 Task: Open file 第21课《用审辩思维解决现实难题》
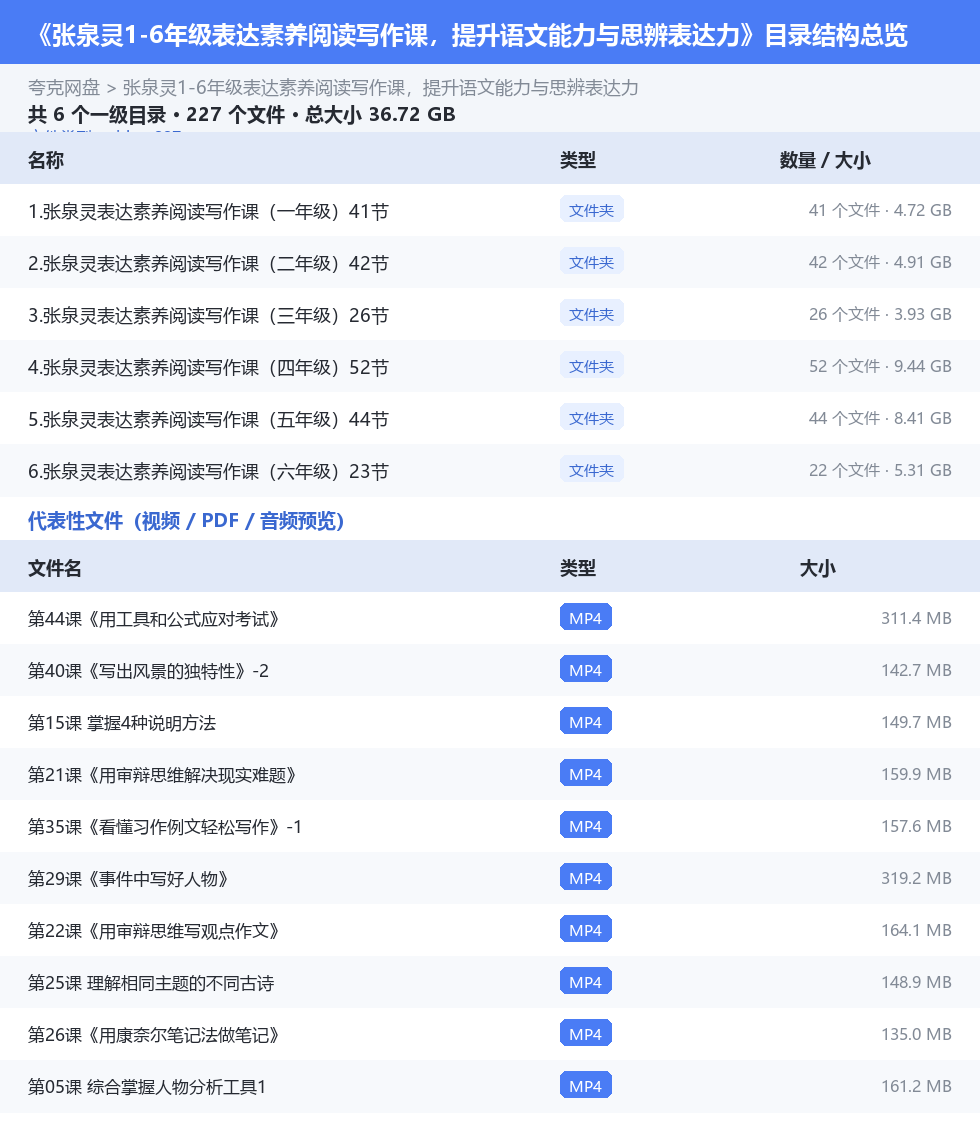coord(163,775)
